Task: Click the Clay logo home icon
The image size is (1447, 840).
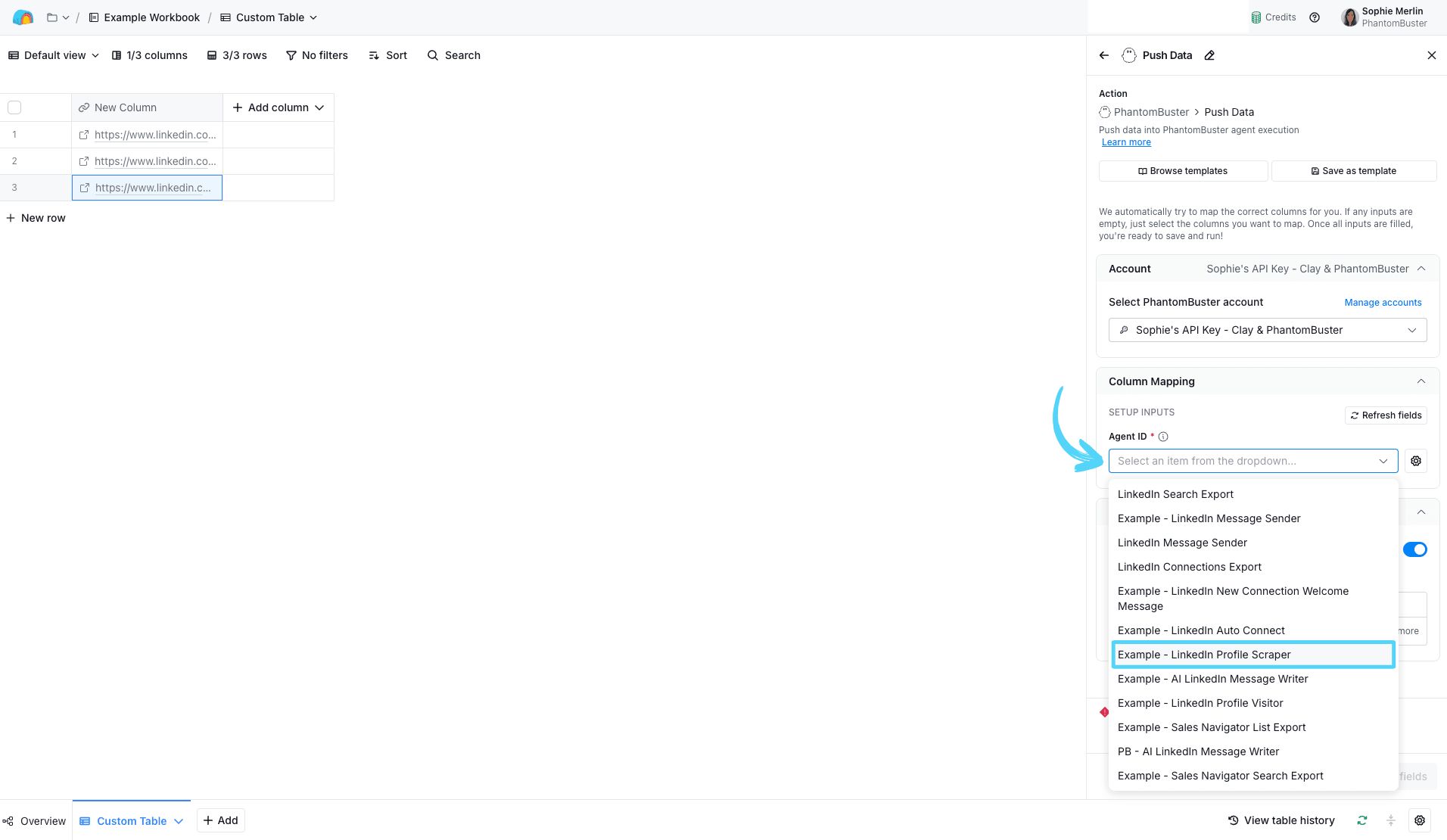Action: (23, 17)
